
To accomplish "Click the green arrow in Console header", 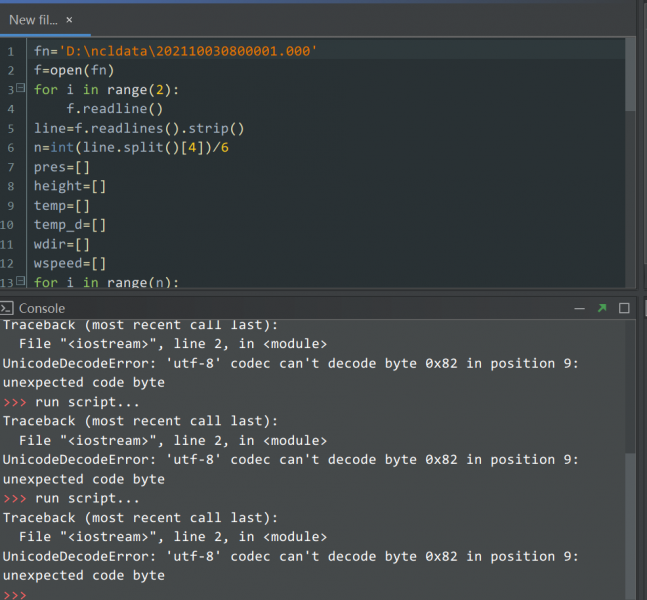I will tap(601, 308).
